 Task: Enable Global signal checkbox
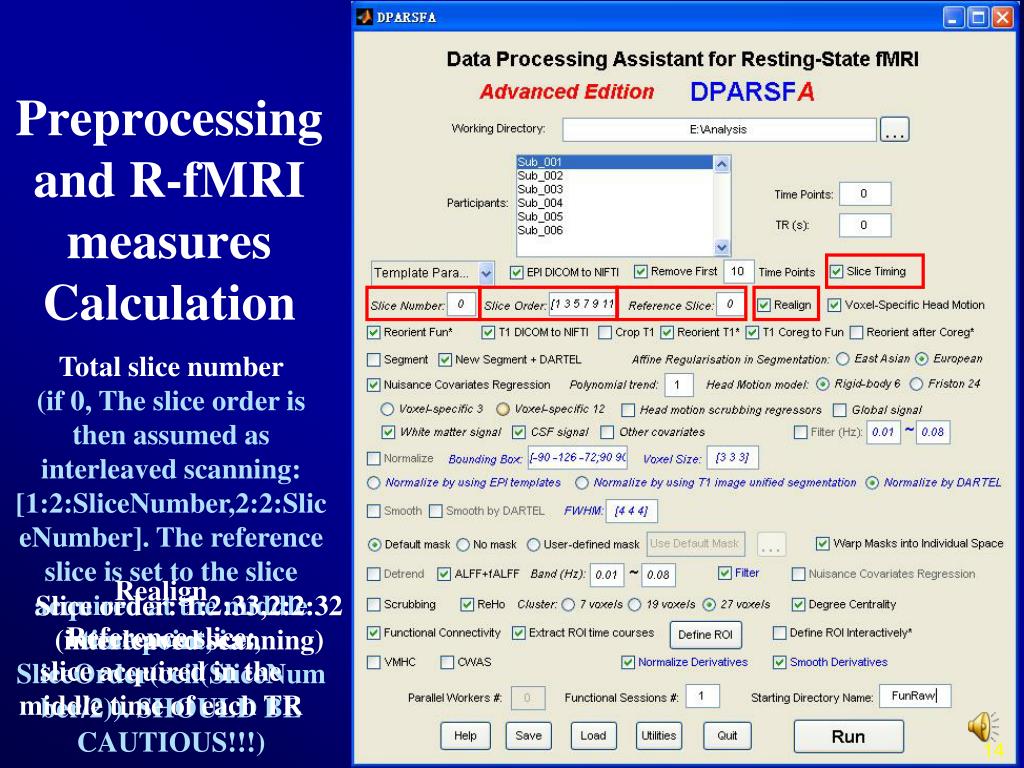coord(839,410)
